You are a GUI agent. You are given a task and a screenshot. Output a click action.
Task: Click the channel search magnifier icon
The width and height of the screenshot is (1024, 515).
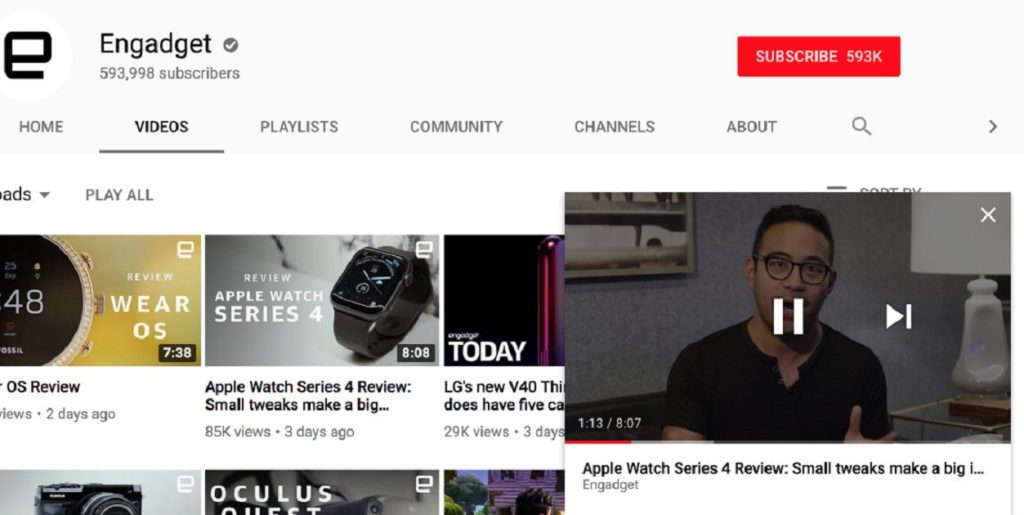tap(861, 127)
